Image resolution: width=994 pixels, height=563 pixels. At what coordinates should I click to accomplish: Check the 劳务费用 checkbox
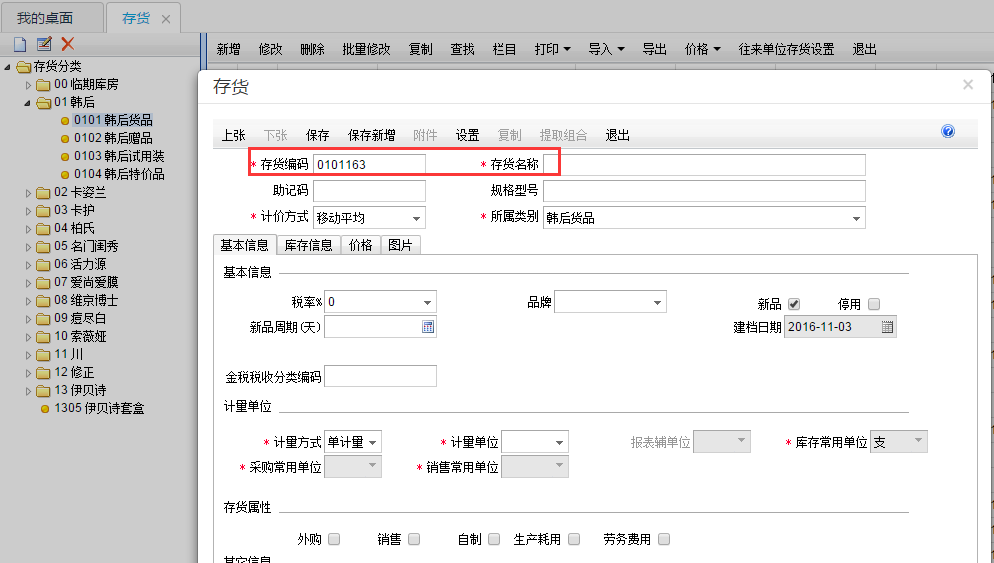click(664, 539)
